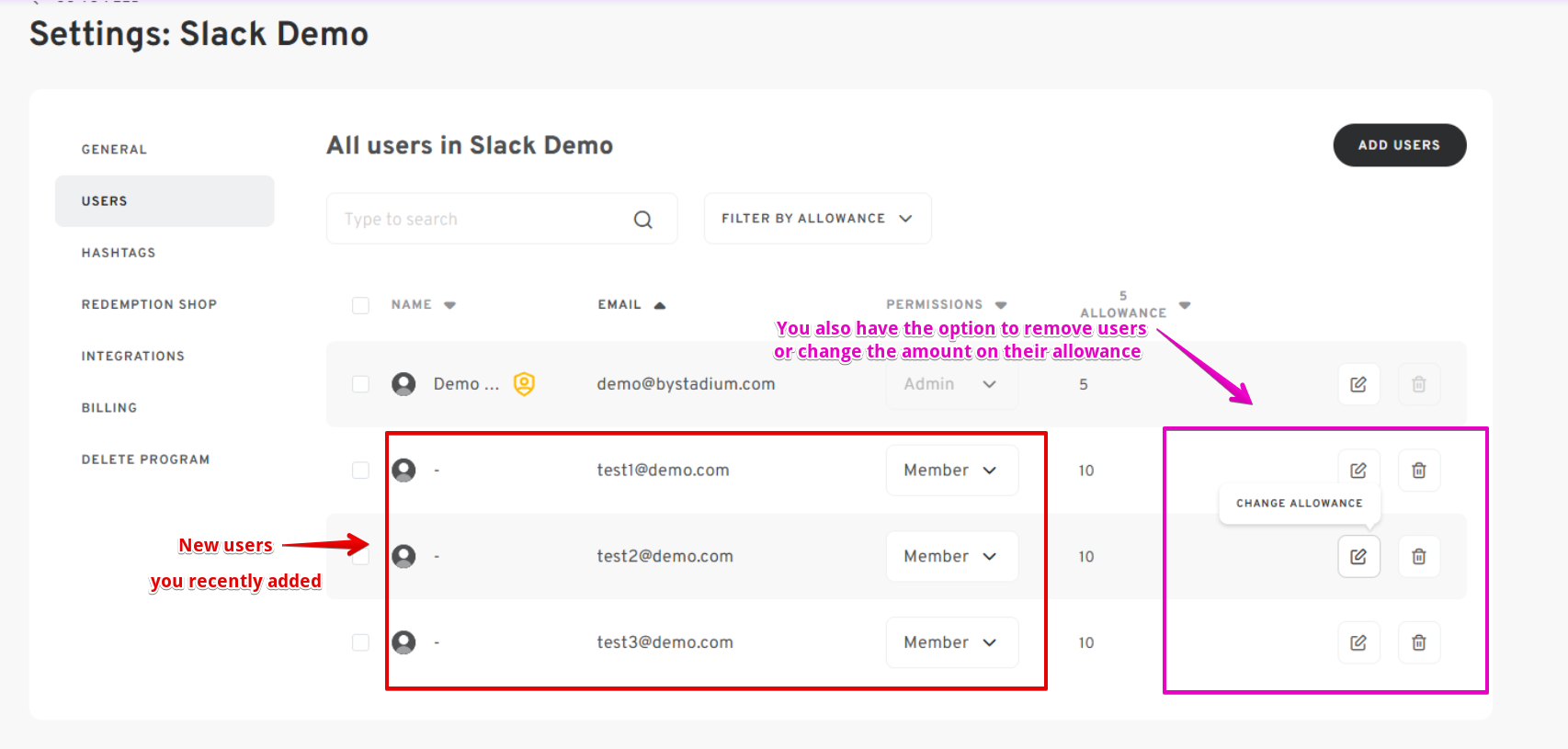
Task: Delete user test1@demo.com
Action: point(1419,470)
